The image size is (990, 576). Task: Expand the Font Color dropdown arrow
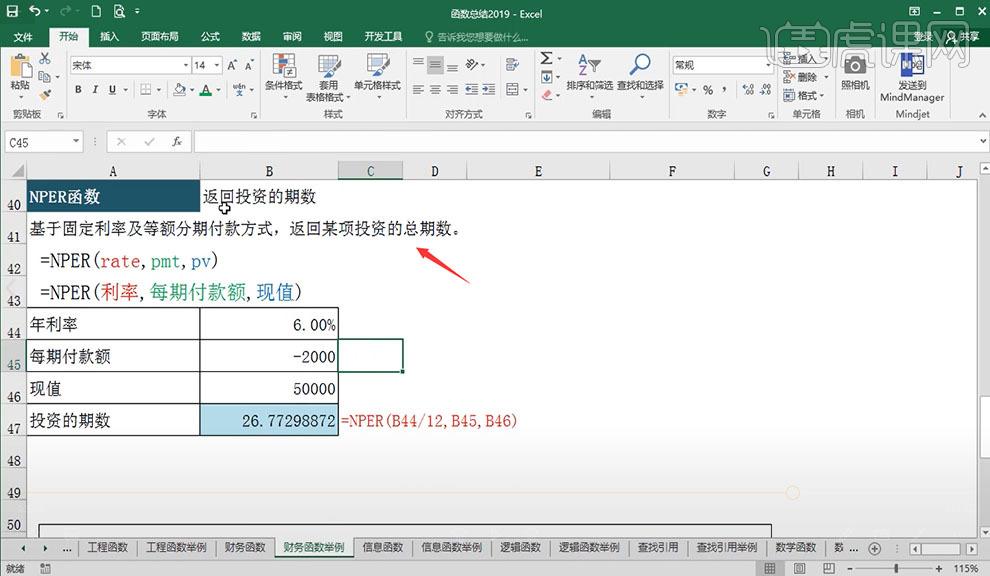tap(218, 90)
